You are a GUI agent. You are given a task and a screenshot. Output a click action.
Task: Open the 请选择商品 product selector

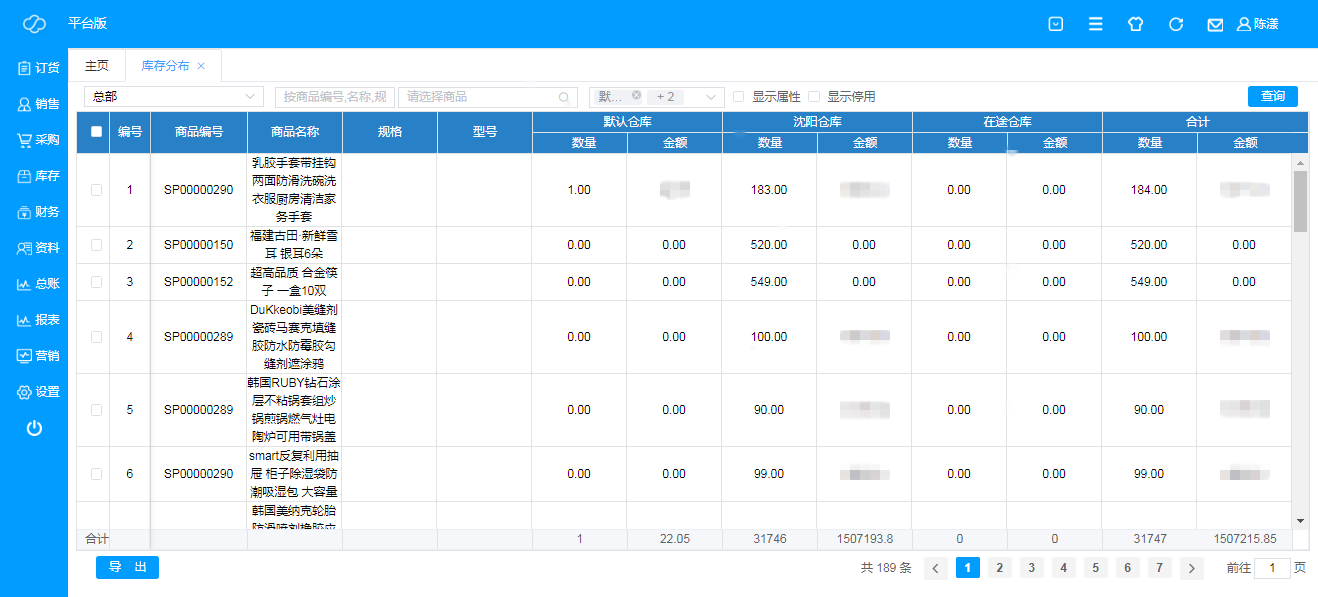pyautogui.click(x=487, y=97)
